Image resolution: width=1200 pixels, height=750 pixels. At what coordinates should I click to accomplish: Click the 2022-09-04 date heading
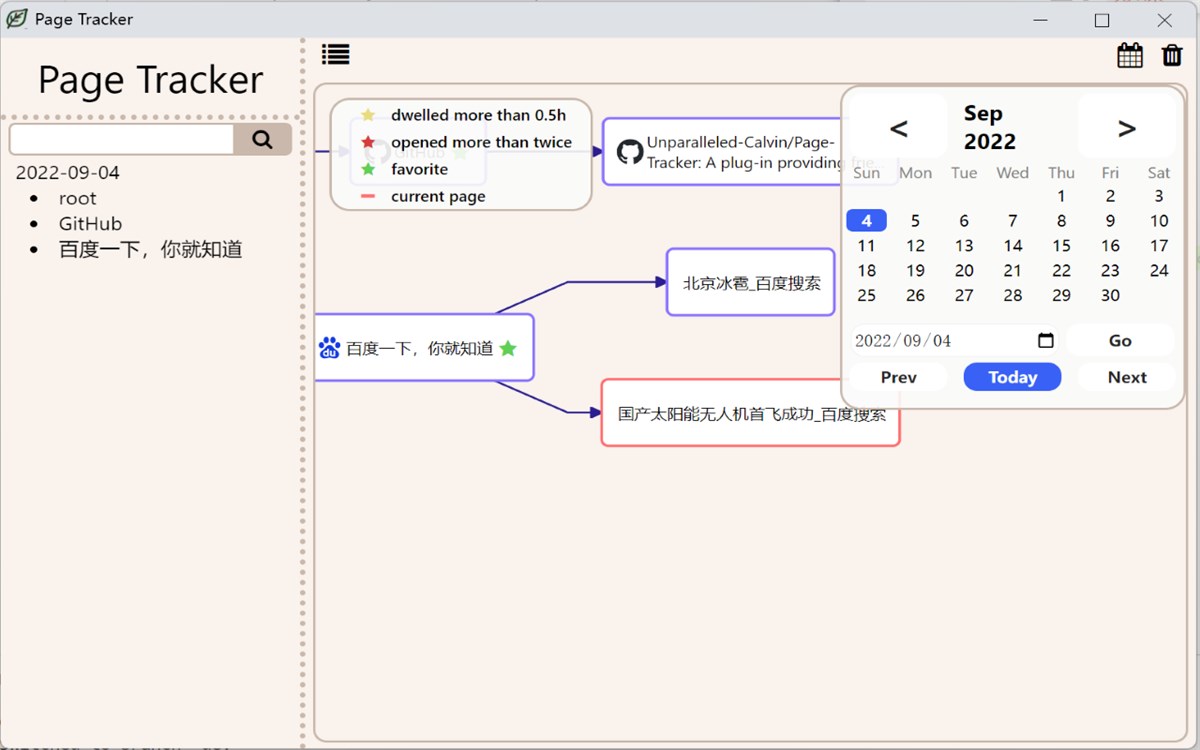[67, 172]
